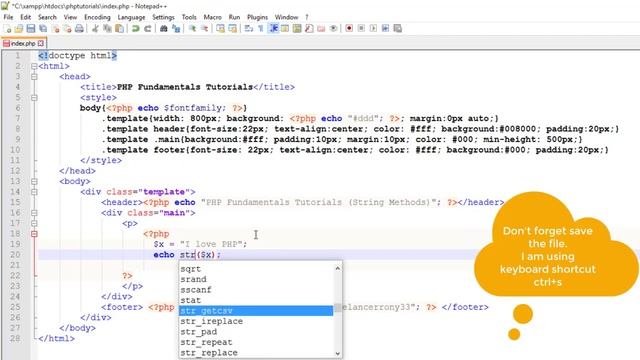Toggle synchronize vertical scrolling
640x360 pixels.
tap(220, 29)
